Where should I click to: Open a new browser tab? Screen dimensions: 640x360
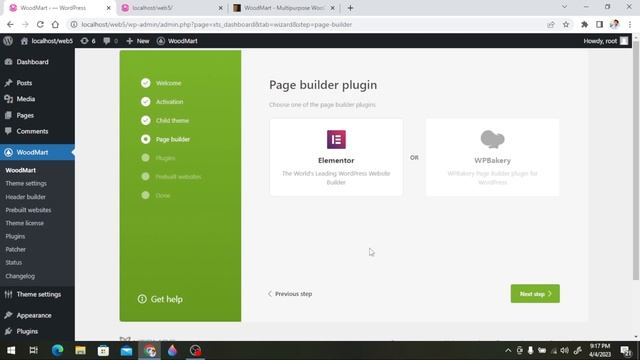tap(350, 8)
